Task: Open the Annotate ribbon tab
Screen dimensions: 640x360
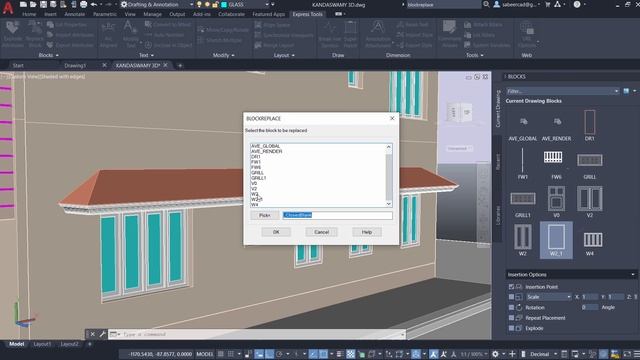Action: [x=75, y=14]
